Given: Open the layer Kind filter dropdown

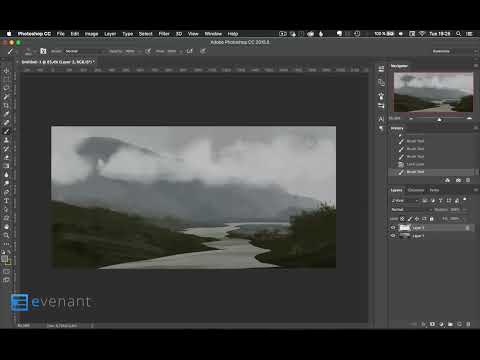Looking at the screenshot, I should click(405, 200).
